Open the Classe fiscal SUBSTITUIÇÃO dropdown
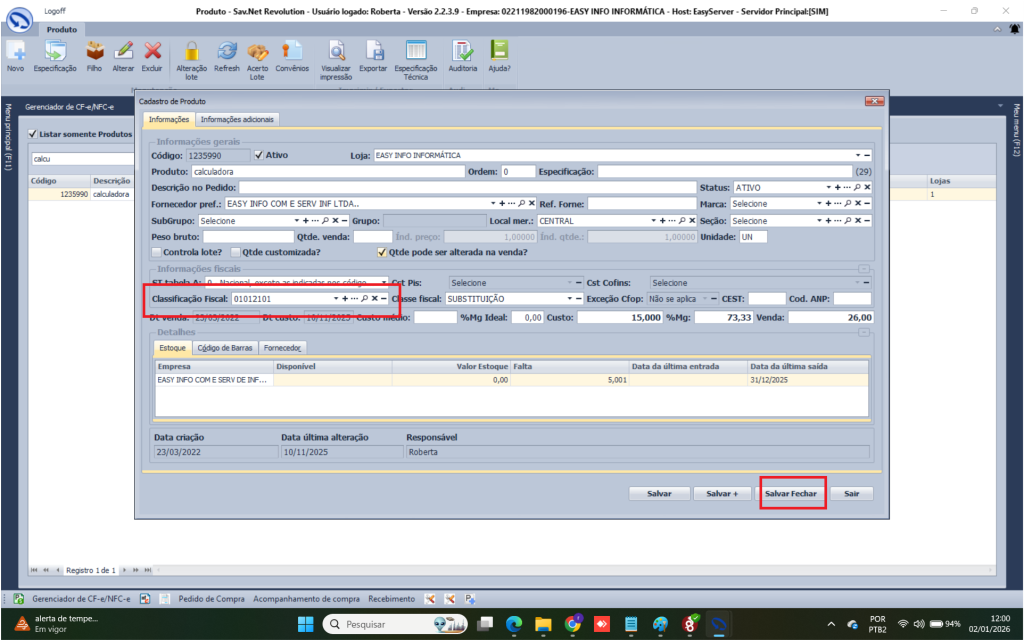The image size is (1024, 641). [x=571, y=298]
